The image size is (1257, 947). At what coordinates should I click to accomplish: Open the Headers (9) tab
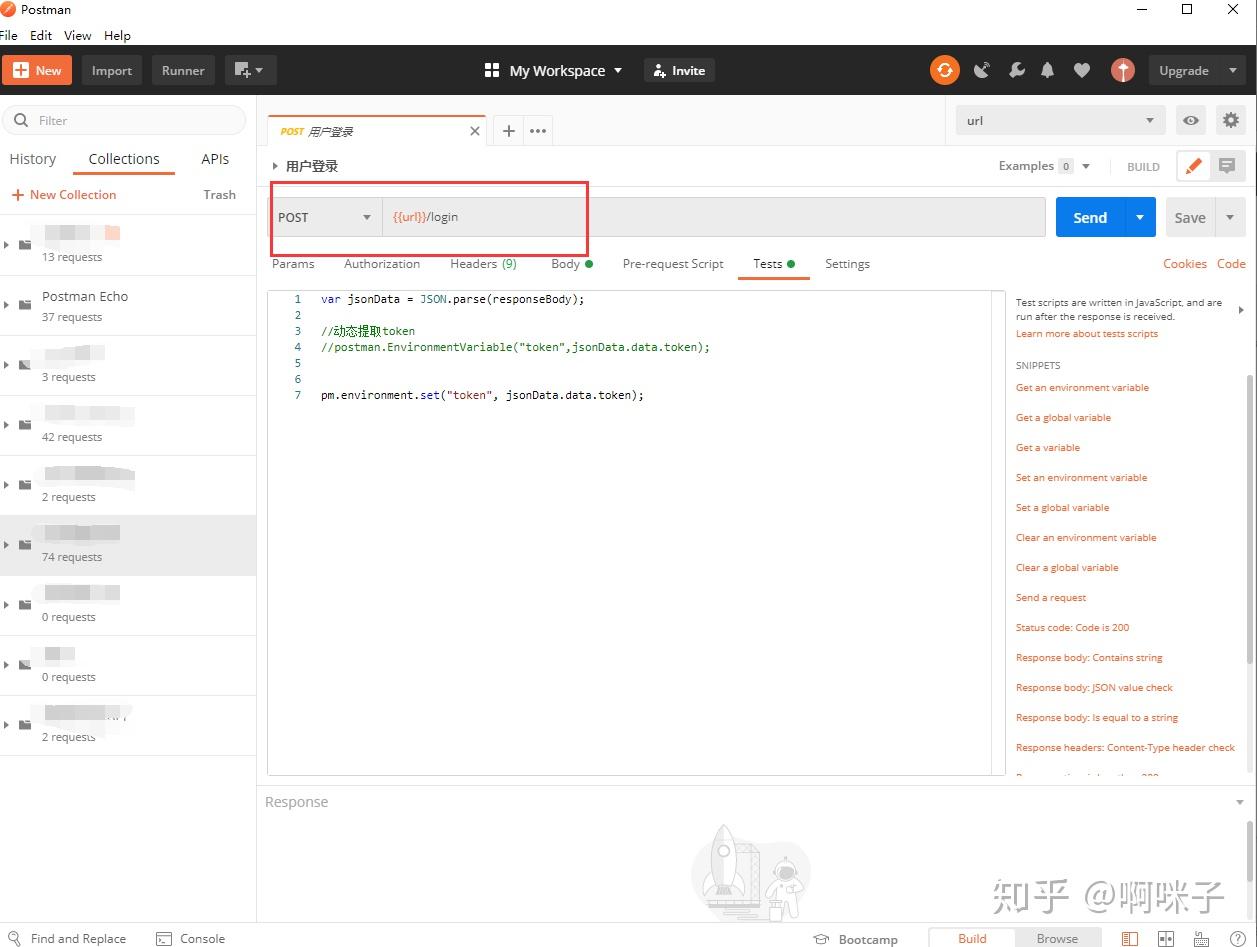[x=483, y=264]
